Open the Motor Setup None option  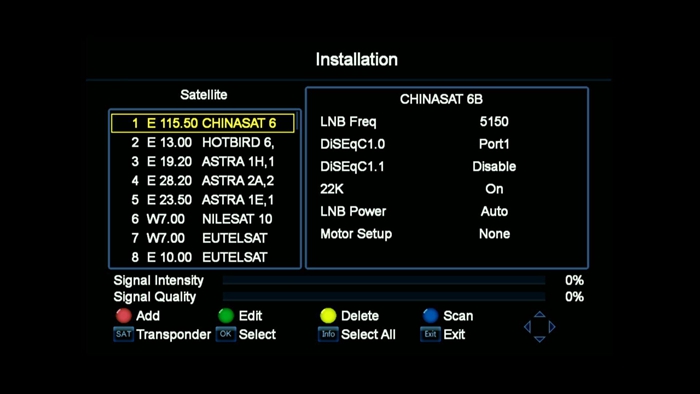494,234
